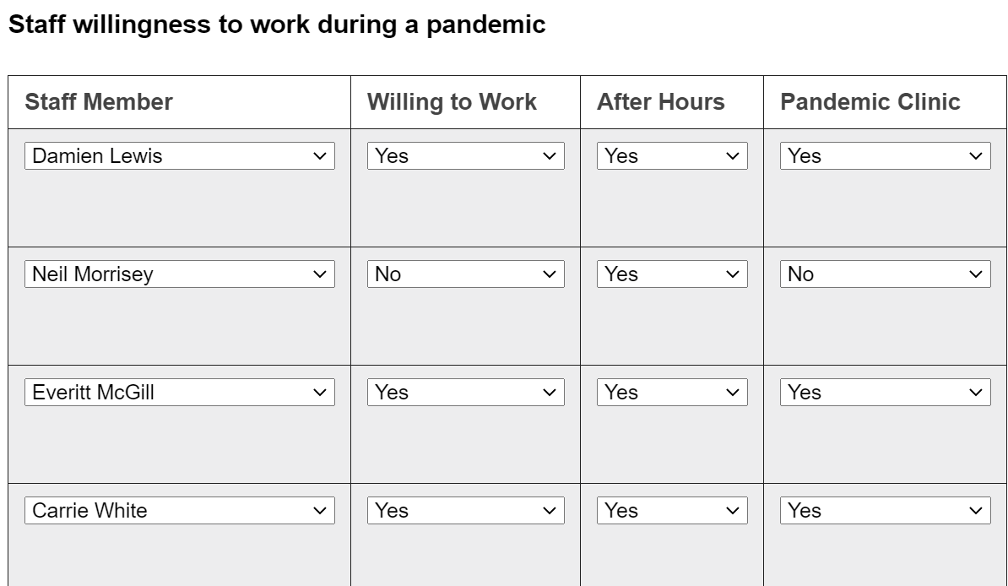Expand Neil Morrisey's After Hours dropdown
The width and height of the screenshot is (1008, 586).
pyautogui.click(x=672, y=274)
